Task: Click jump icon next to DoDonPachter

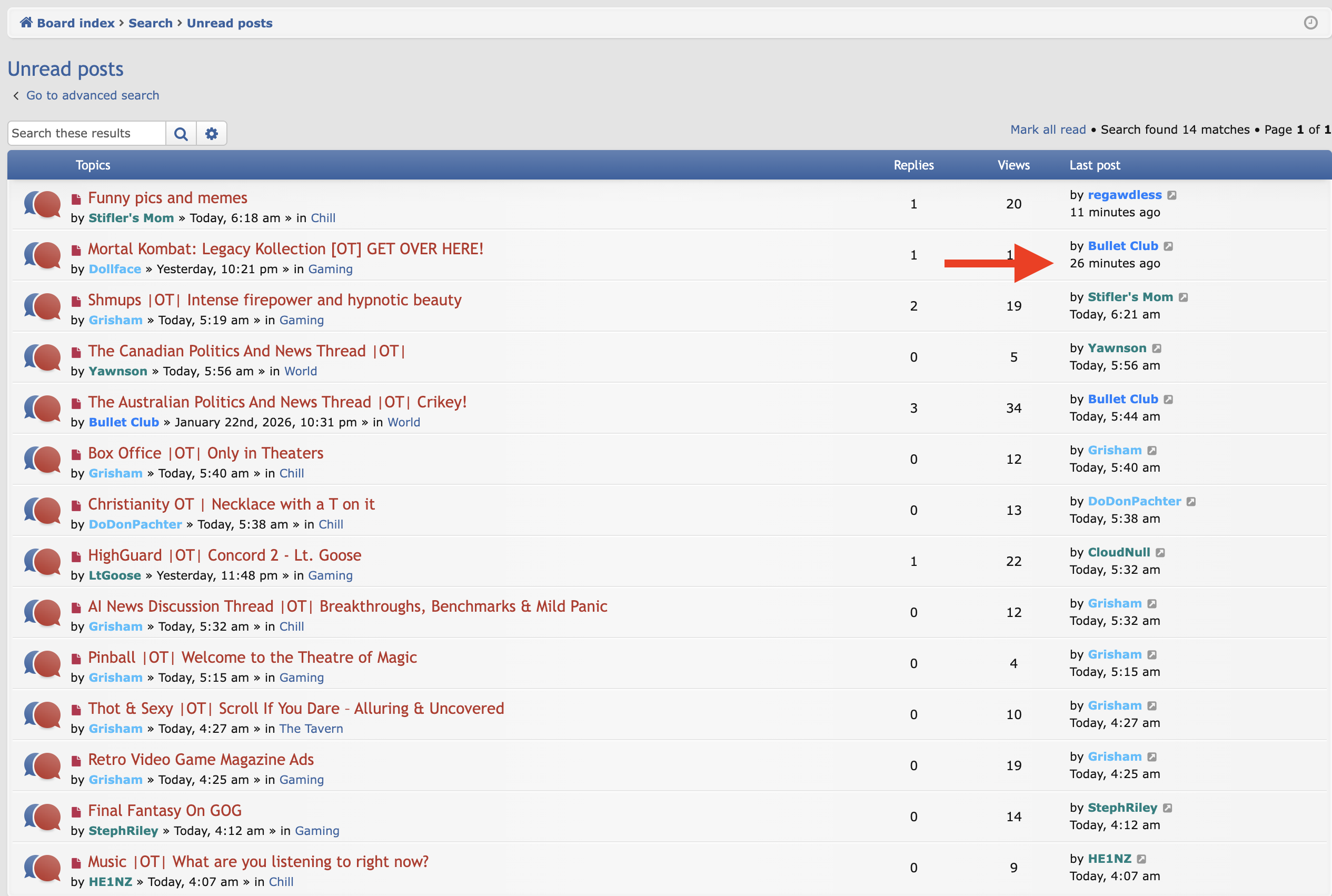Action: [x=1191, y=502]
